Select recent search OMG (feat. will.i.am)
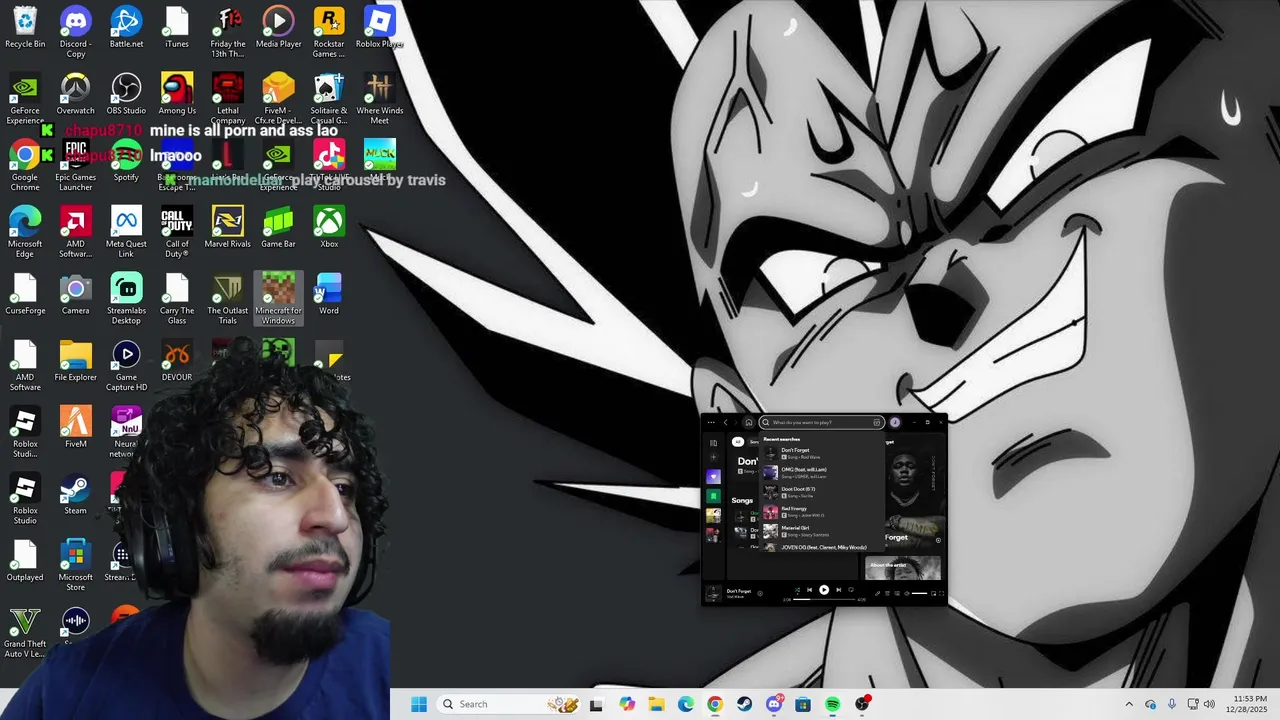The height and width of the screenshot is (720, 1280). (823, 473)
